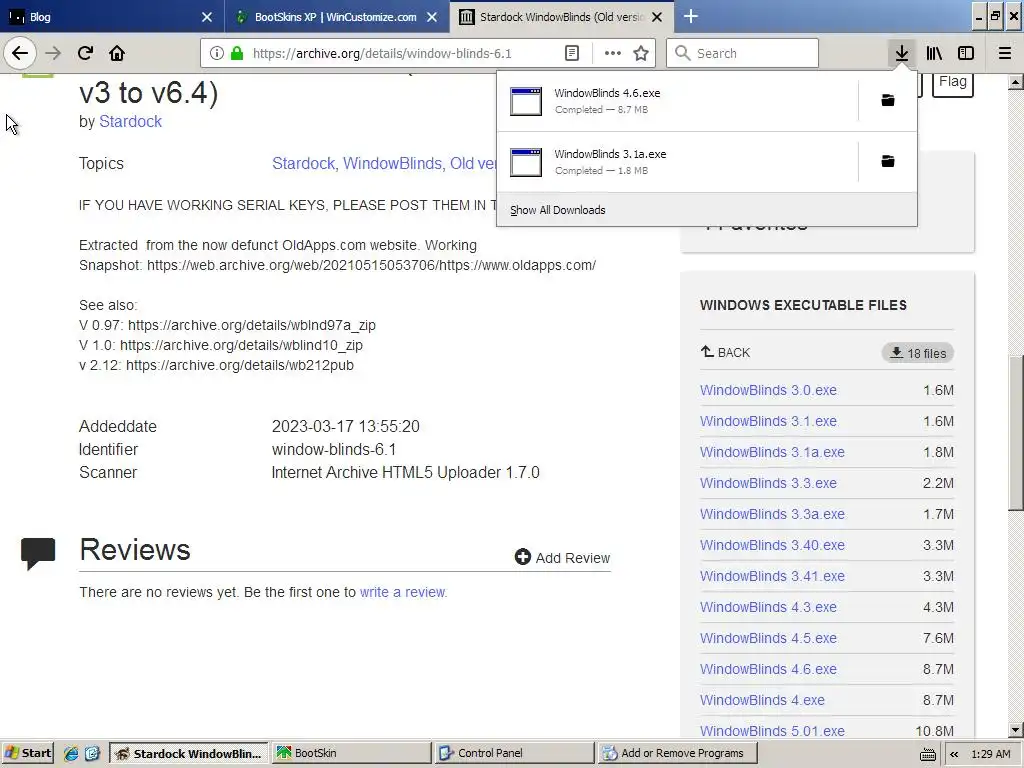1024x768 pixels.
Task: Expand hidden tray icons chevron
Action: 954,754
